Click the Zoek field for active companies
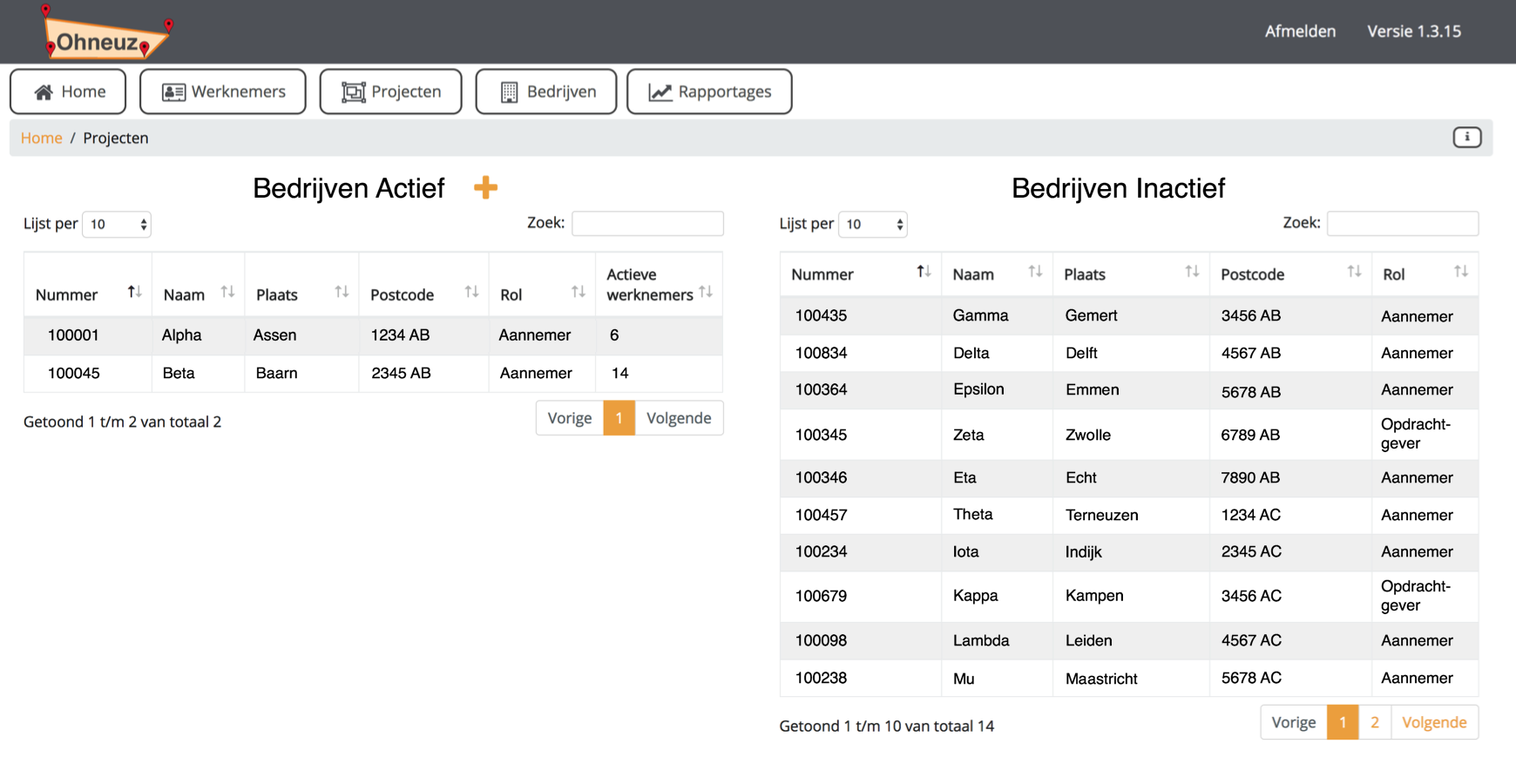Viewport: 1516px width, 784px height. 647,223
